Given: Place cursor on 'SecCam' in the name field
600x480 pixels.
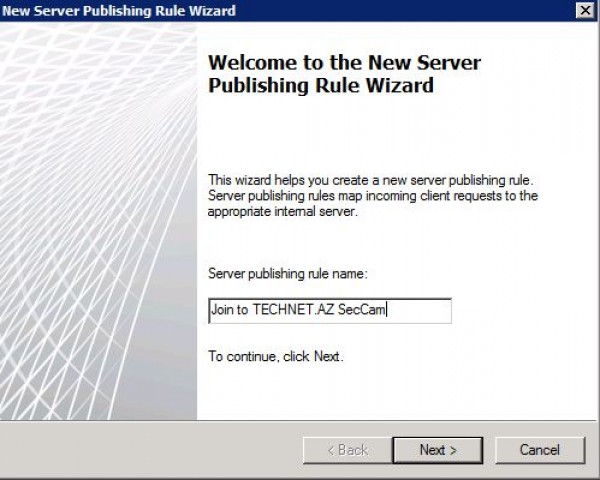Looking at the screenshot, I should coord(362,310).
